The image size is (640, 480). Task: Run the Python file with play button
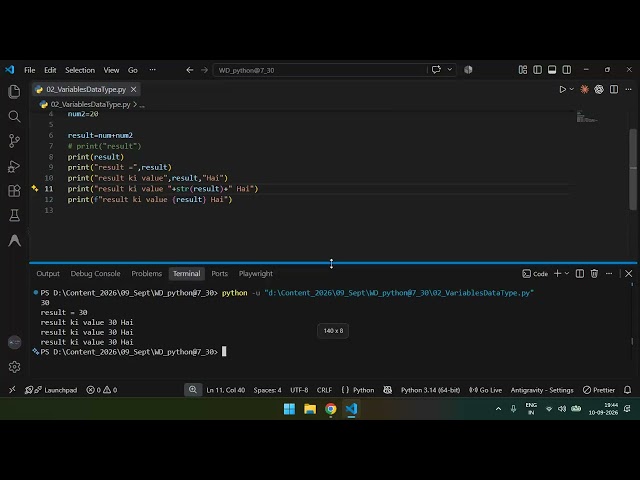tap(562, 89)
